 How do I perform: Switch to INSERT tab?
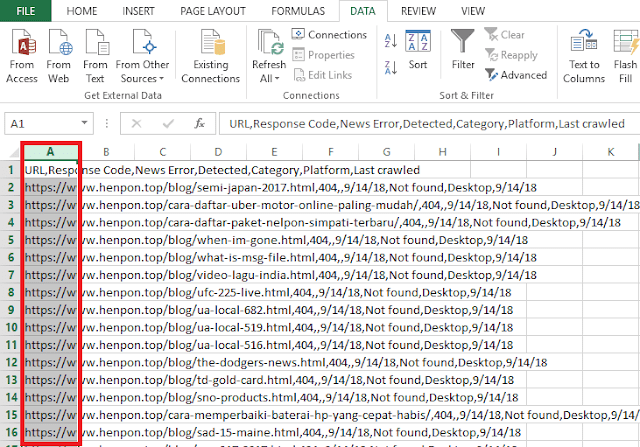(x=138, y=11)
